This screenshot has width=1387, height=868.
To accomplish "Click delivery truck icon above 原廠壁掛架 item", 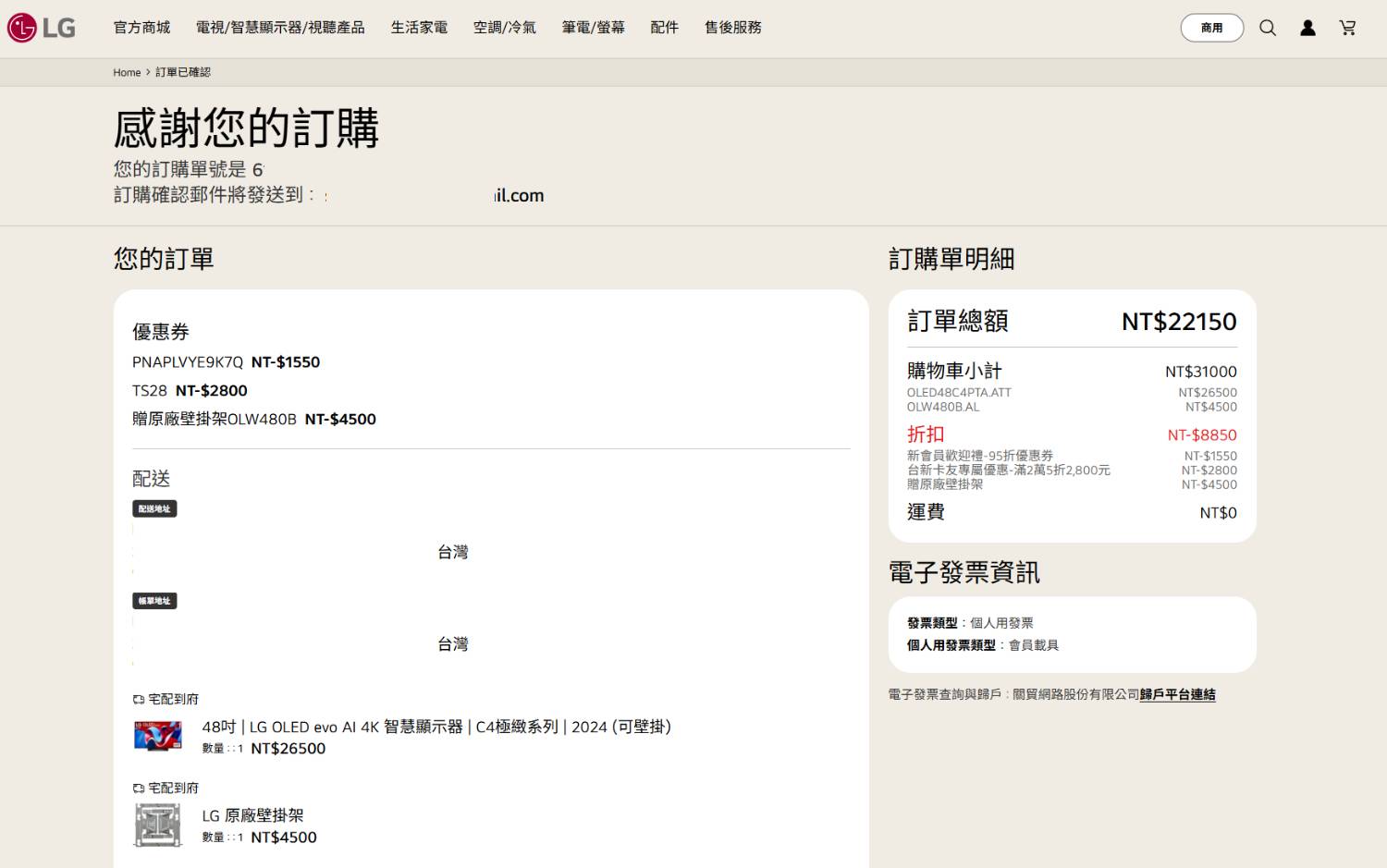I will pos(139,789).
